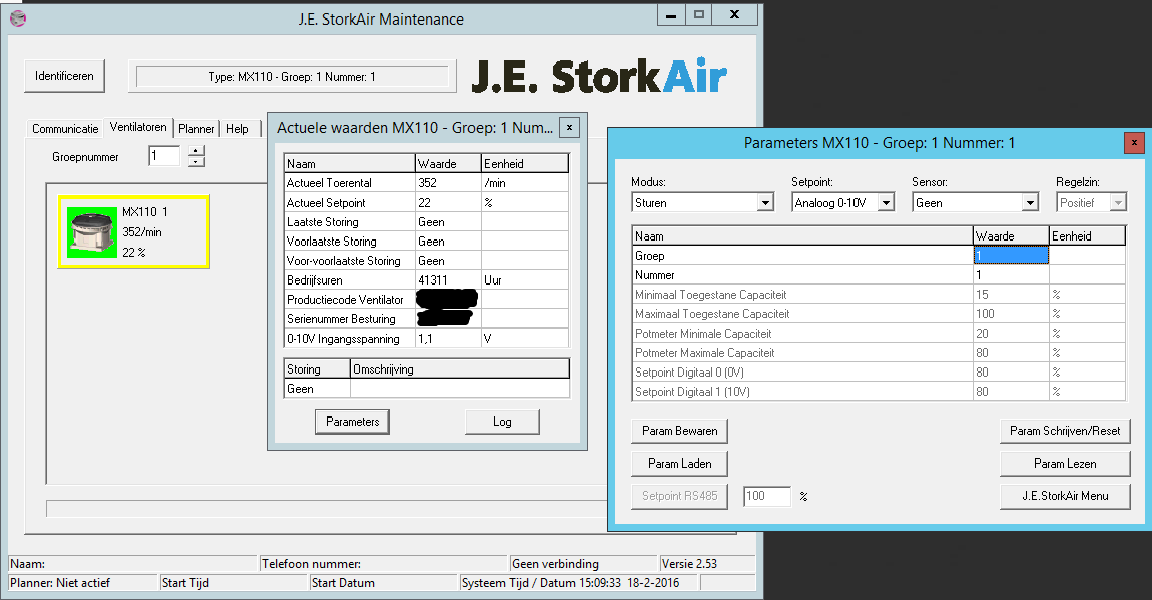Click the Omschrijving column header

click(x=460, y=369)
